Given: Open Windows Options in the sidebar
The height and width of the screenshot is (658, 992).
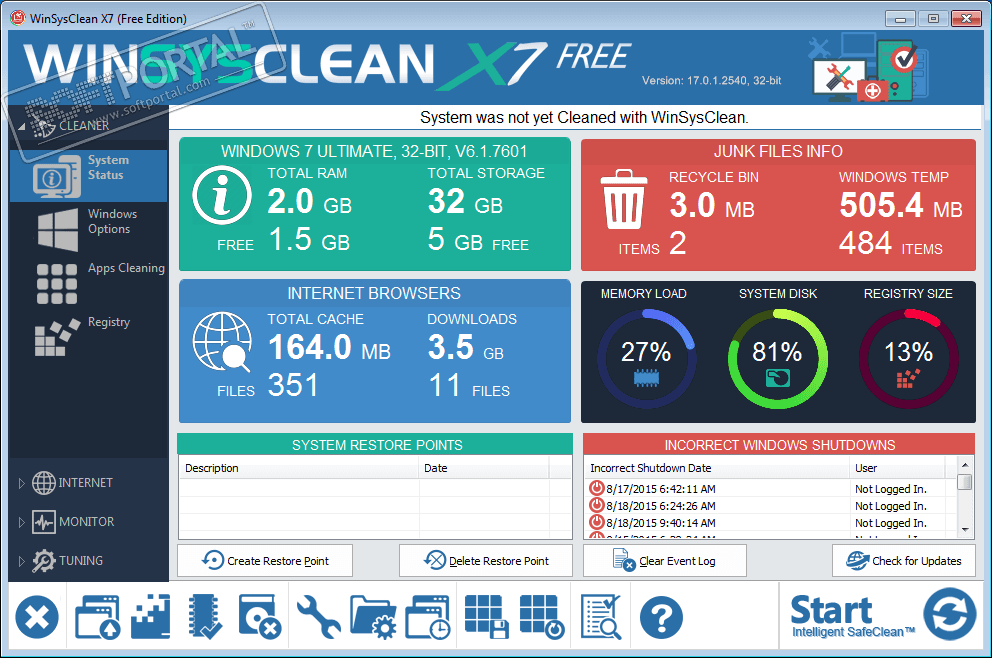Looking at the screenshot, I should point(89,229).
